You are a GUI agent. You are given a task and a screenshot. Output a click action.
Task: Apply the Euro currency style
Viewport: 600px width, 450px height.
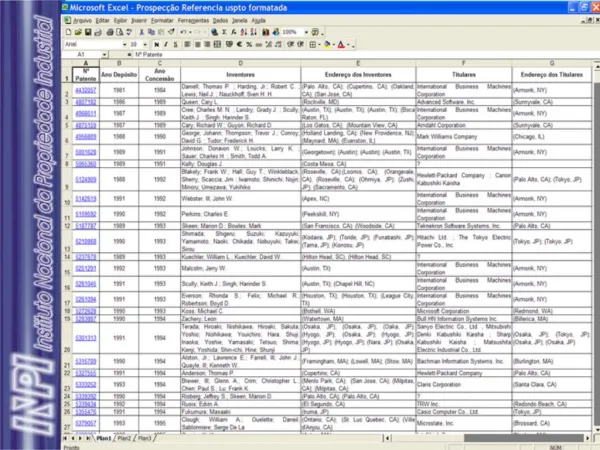tap(239, 45)
